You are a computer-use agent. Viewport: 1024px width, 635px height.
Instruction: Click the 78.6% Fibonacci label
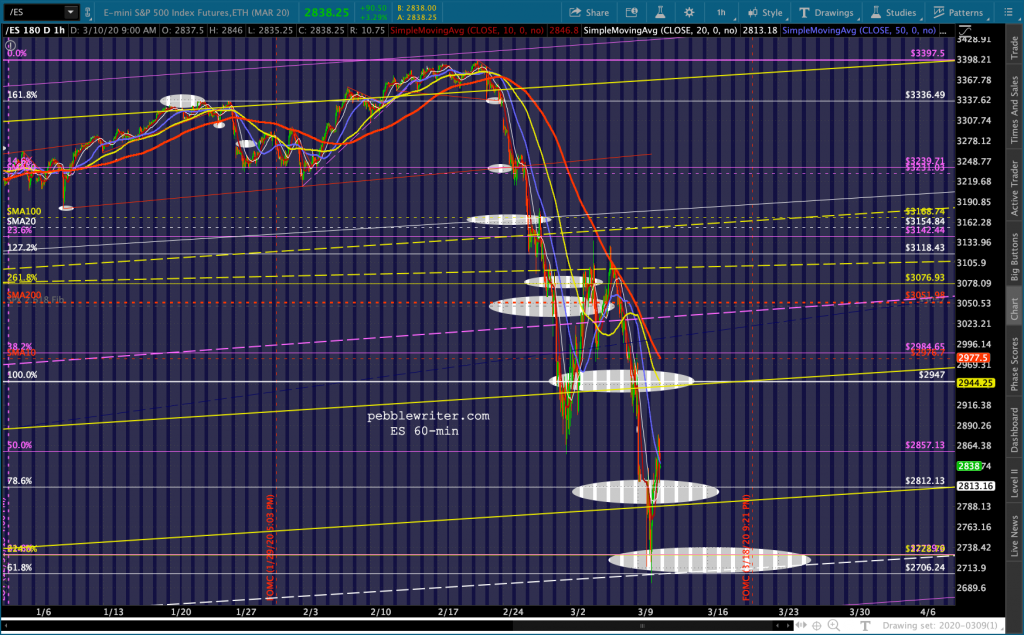[20, 481]
